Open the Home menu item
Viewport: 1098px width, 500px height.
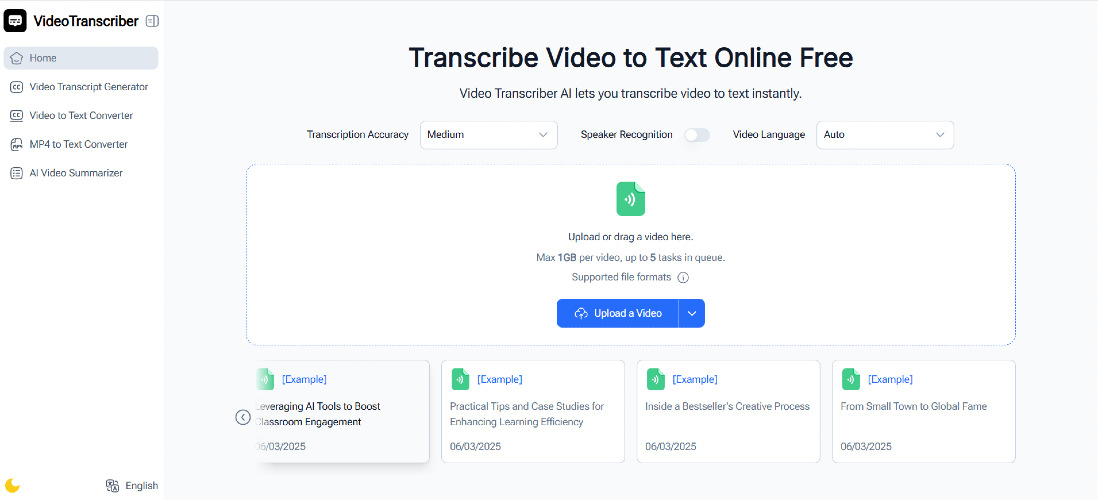(81, 58)
